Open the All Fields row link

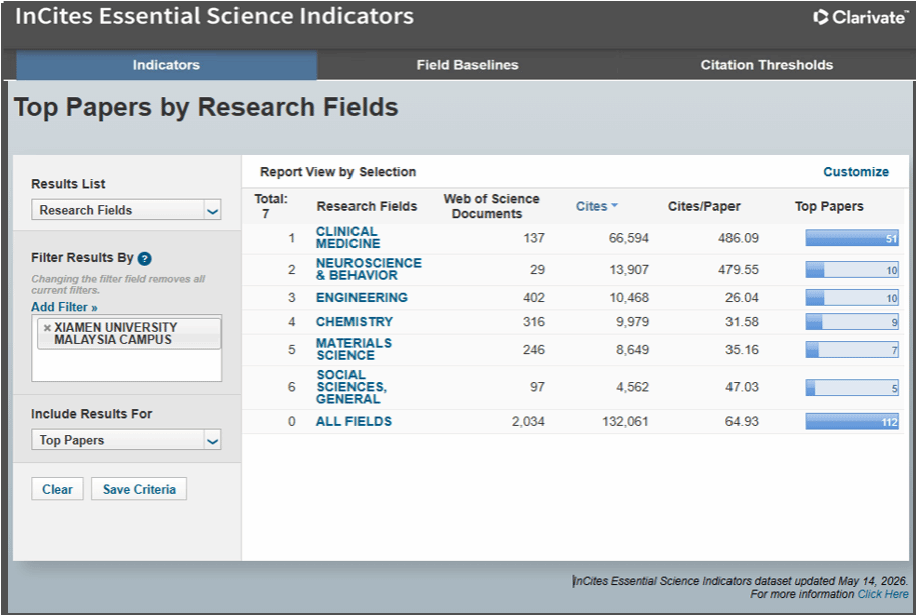coord(353,421)
